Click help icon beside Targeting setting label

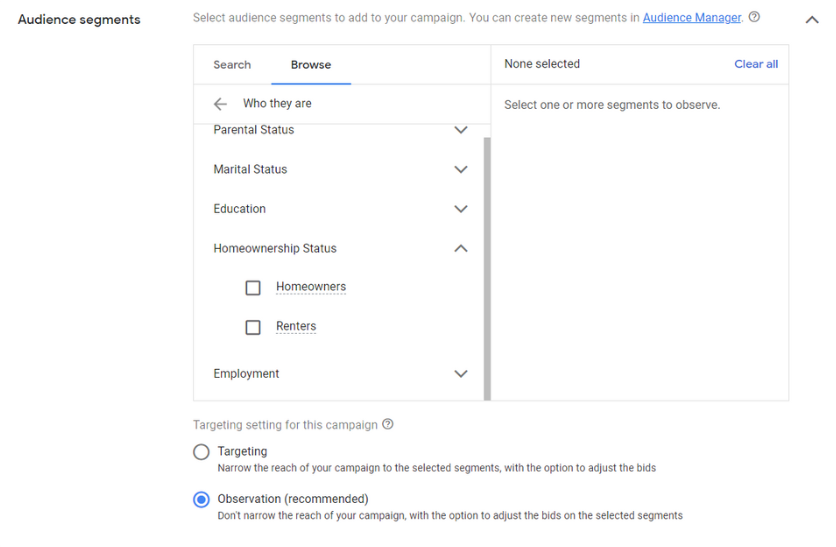388,424
